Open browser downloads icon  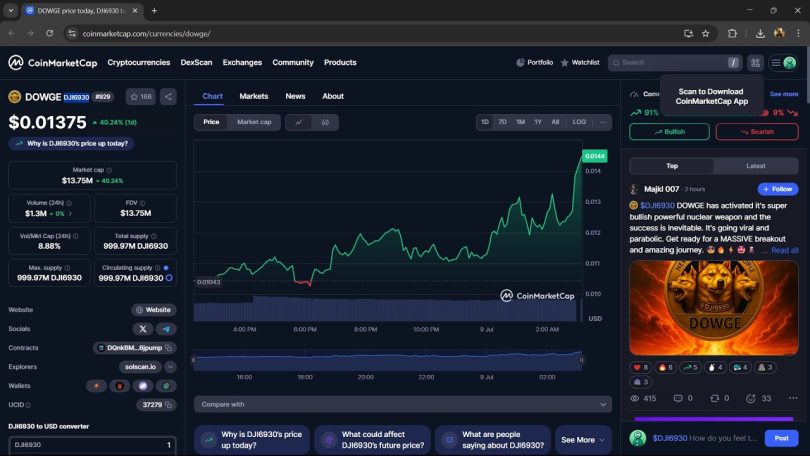coord(760,34)
